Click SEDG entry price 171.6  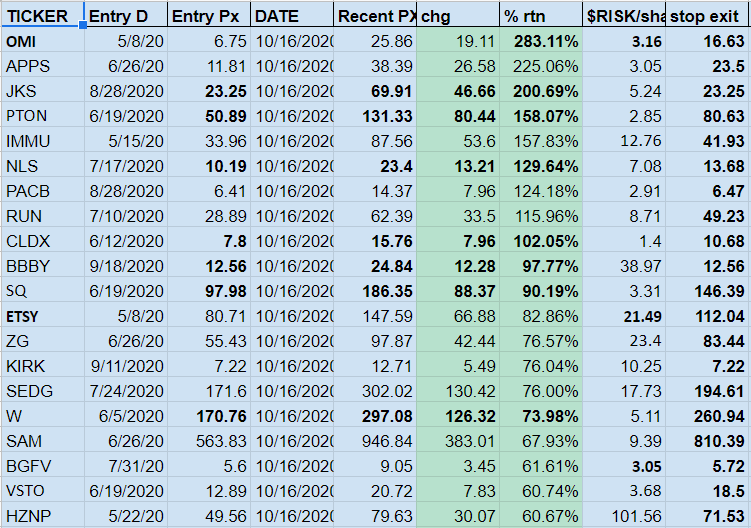209,390
